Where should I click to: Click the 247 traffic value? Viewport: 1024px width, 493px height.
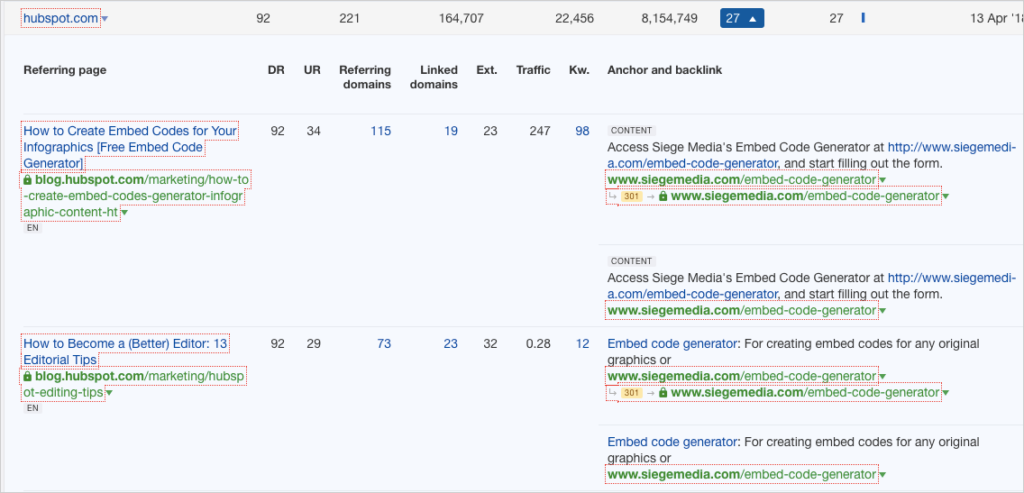point(540,131)
